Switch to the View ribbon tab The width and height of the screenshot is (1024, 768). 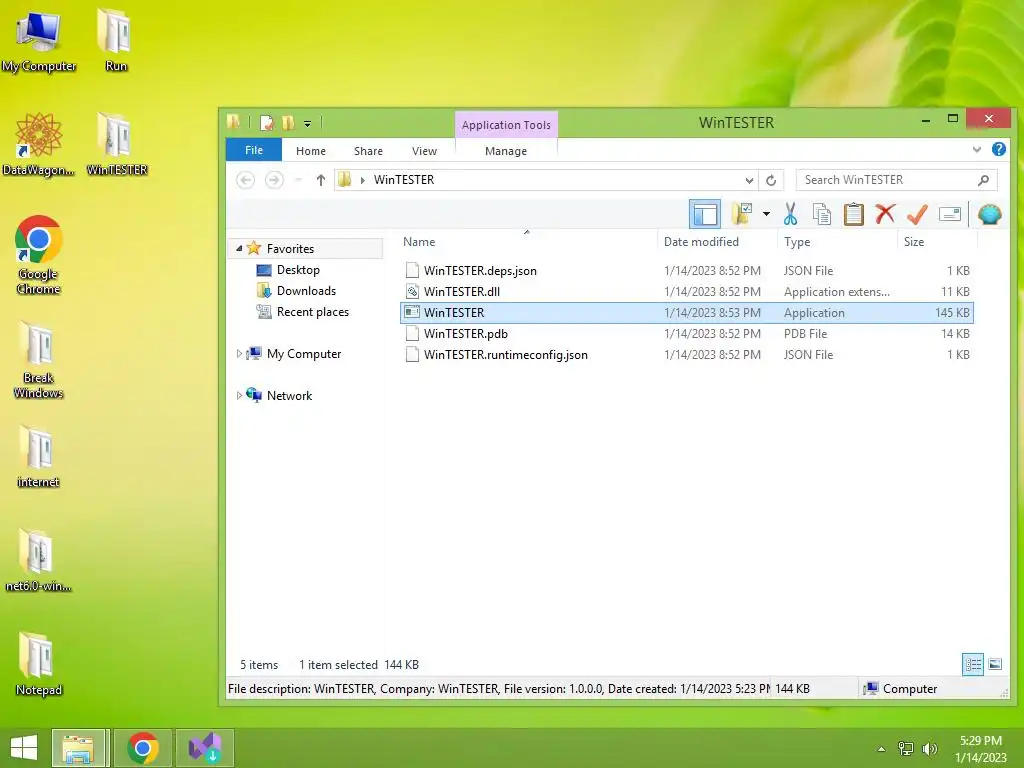tap(424, 151)
